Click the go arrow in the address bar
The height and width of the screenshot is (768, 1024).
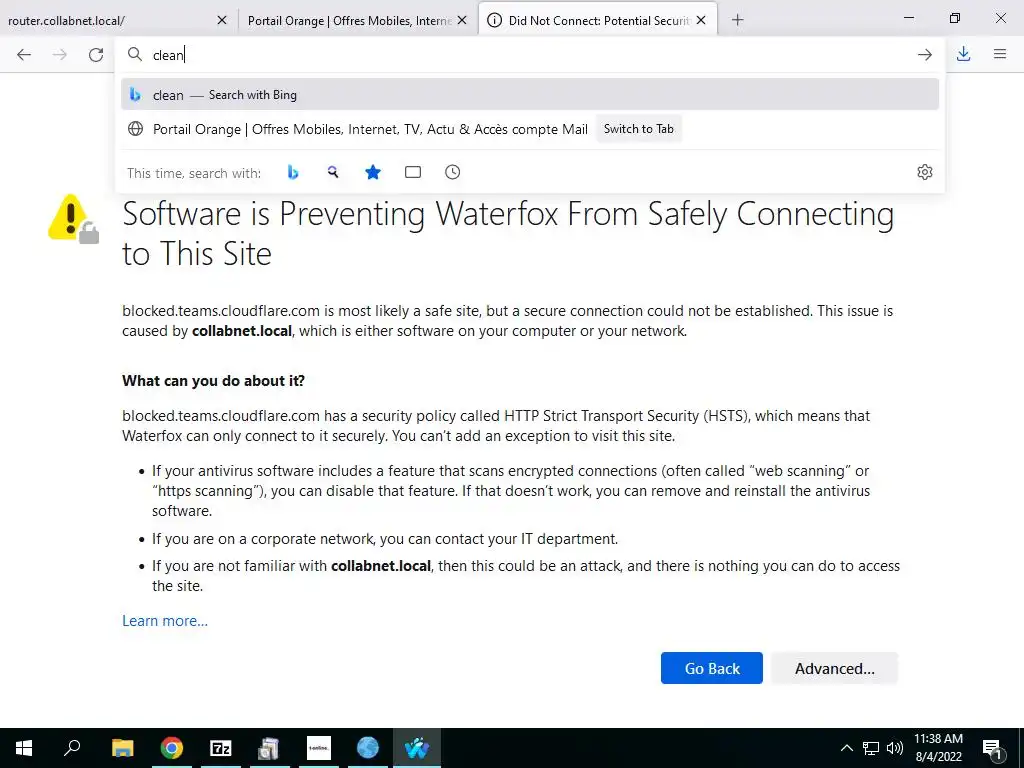click(924, 55)
